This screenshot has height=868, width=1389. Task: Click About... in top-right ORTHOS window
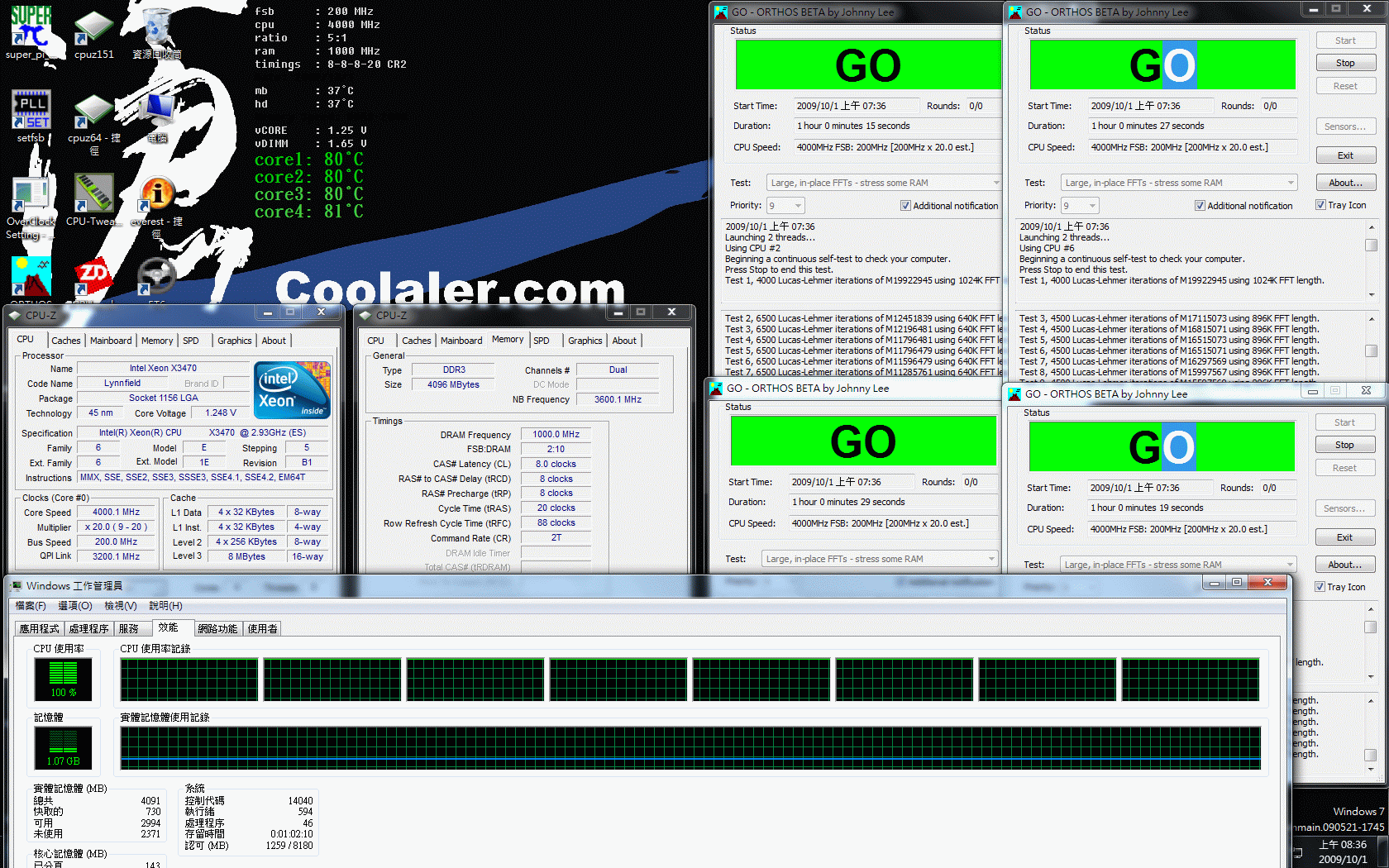pyautogui.click(x=1345, y=183)
